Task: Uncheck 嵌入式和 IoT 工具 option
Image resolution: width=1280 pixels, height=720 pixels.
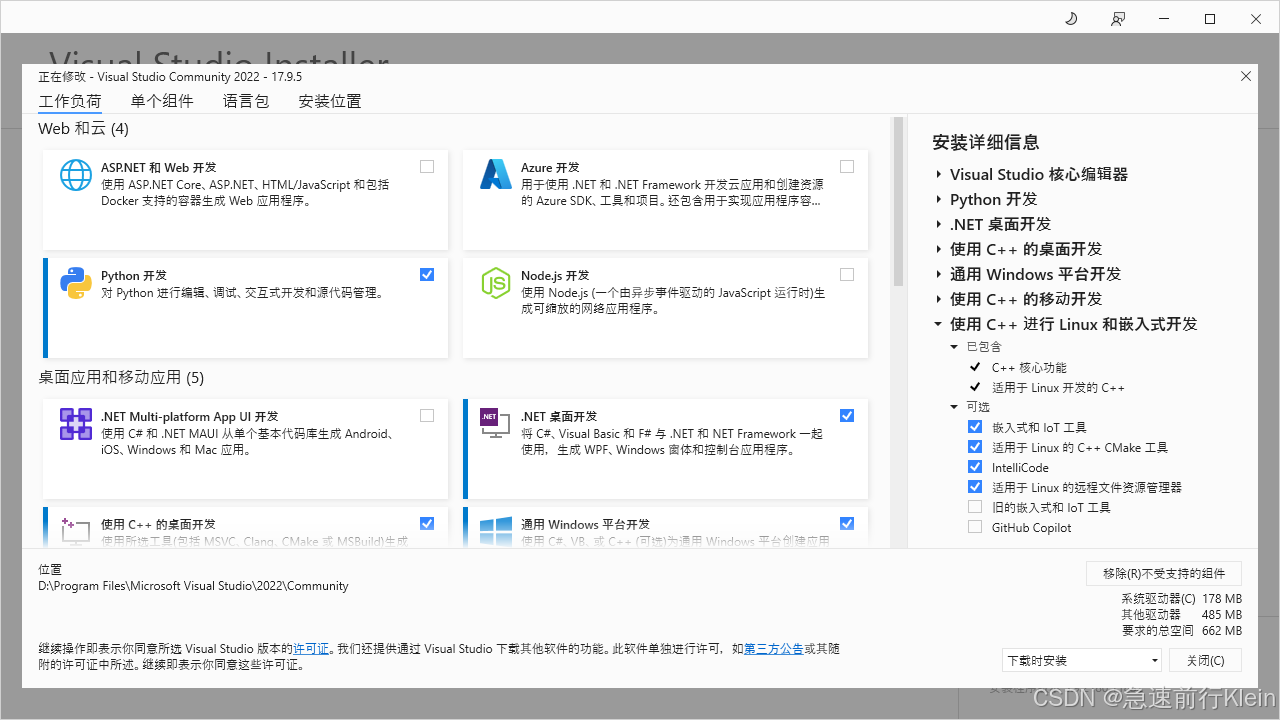Action: pyautogui.click(x=975, y=427)
